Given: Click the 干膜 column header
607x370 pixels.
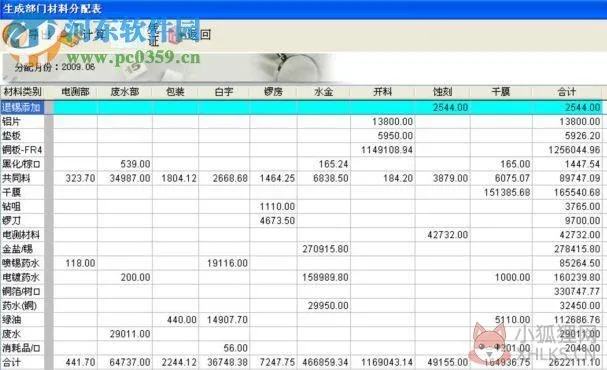Looking at the screenshot, I should 501,92.
